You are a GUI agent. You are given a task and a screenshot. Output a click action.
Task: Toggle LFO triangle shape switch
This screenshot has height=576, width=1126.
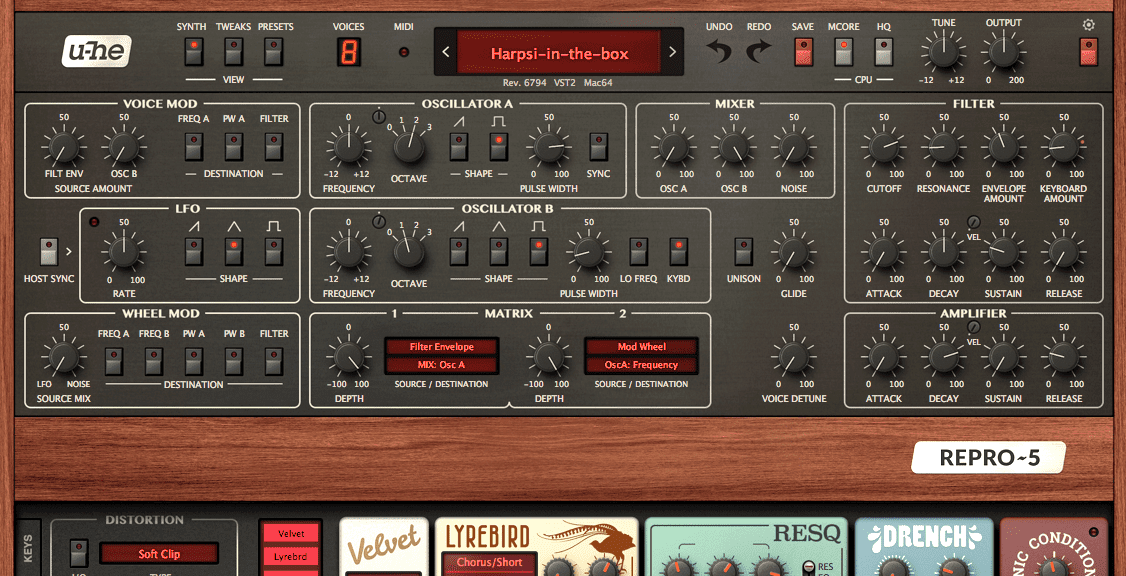pos(233,252)
